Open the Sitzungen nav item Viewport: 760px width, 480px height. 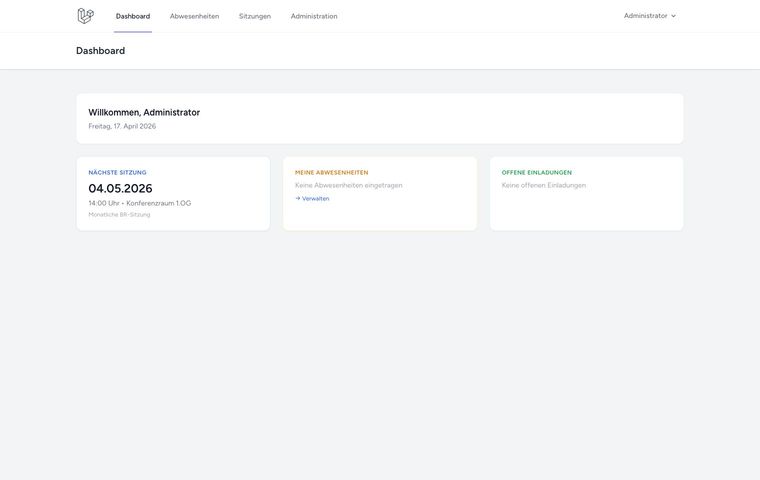coord(255,16)
